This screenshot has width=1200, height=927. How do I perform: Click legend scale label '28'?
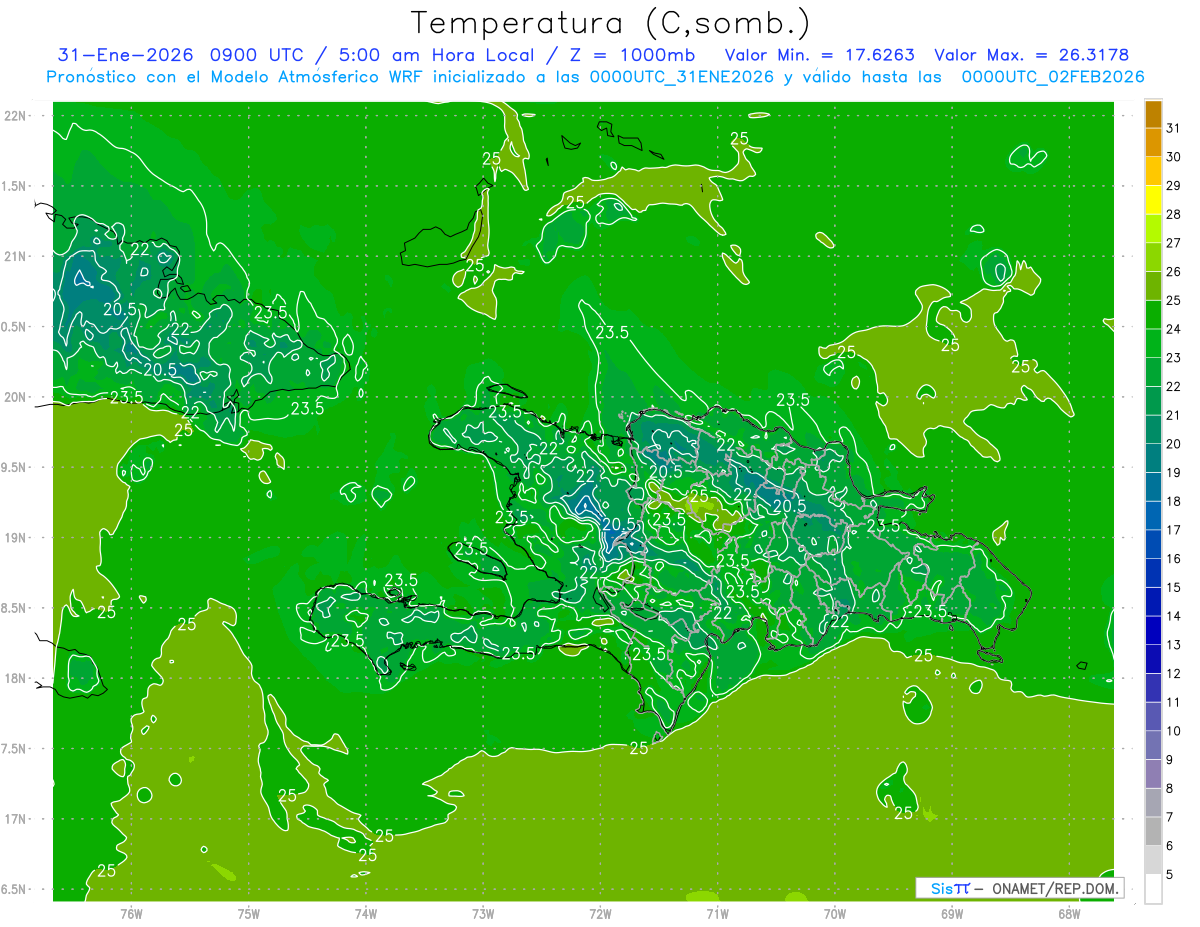1174,214
